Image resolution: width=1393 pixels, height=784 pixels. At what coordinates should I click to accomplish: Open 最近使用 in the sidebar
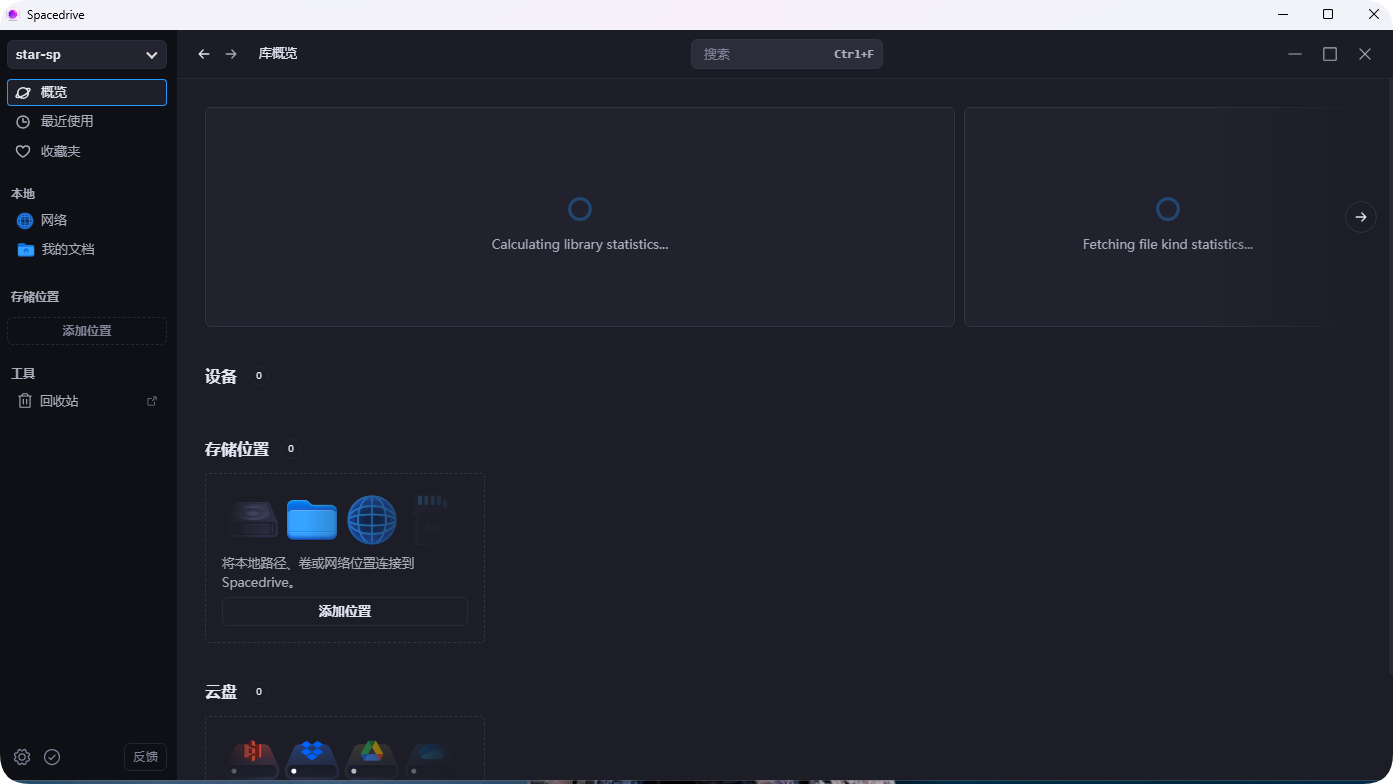tap(67, 121)
